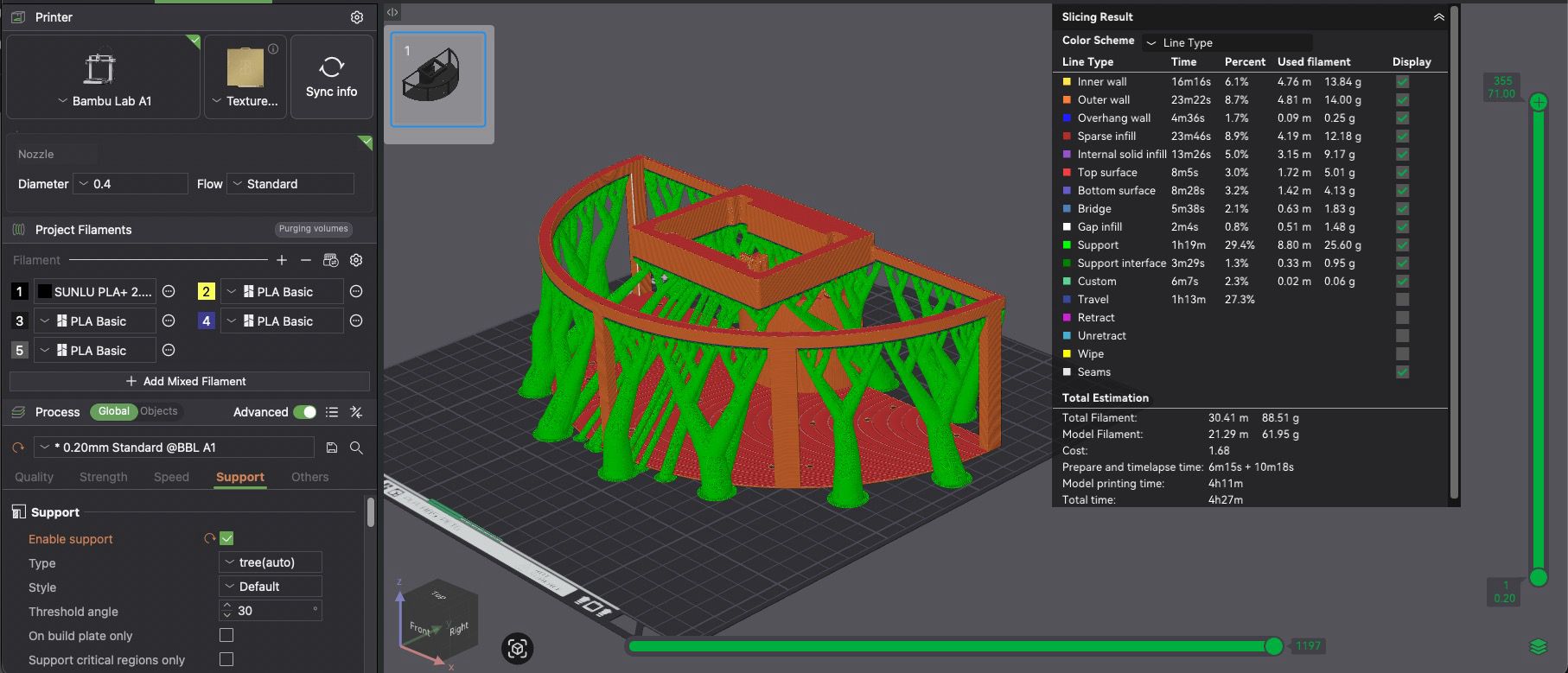
Task: Click horizontal move slider handle
Action: point(1273,646)
